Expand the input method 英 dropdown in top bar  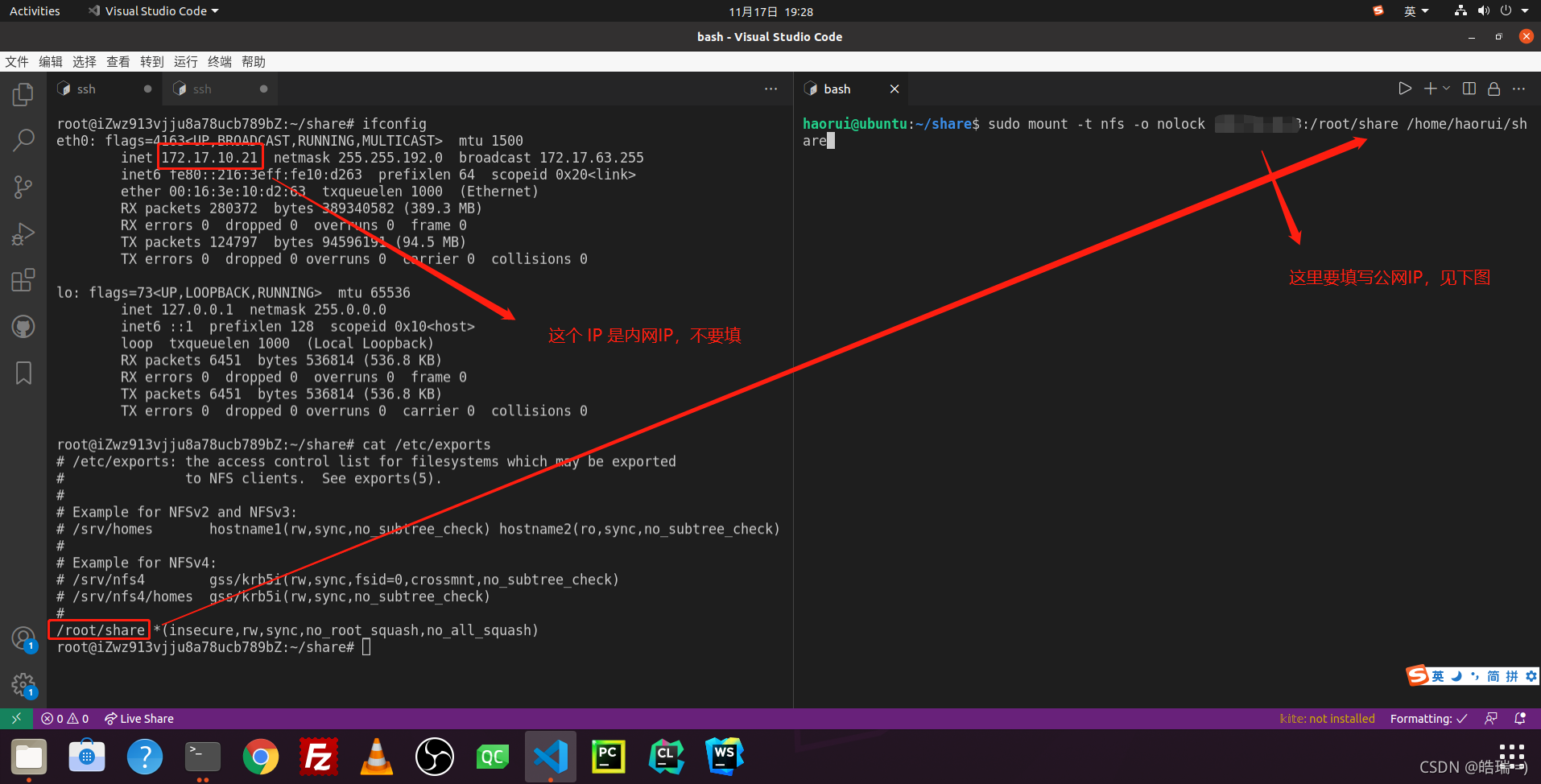click(x=1415, y=11)
